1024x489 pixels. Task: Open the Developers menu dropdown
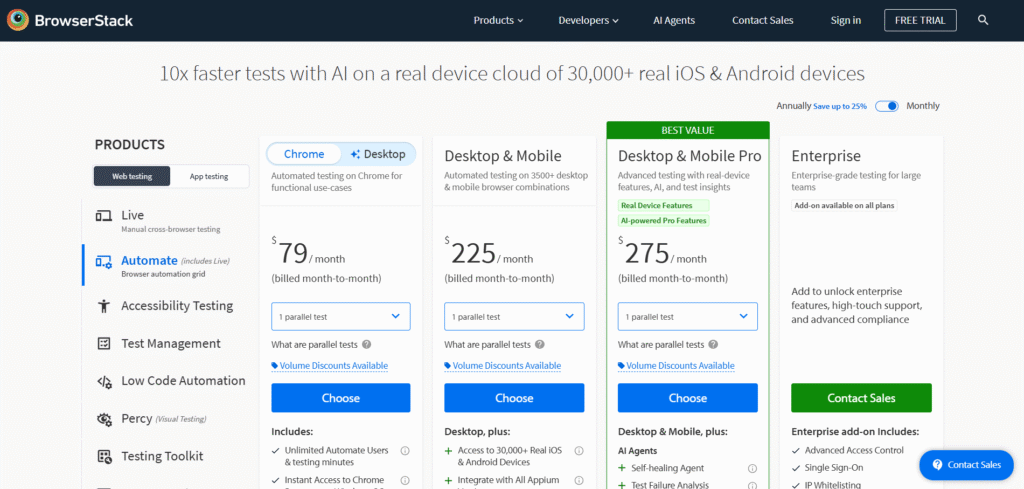[588, 20]
